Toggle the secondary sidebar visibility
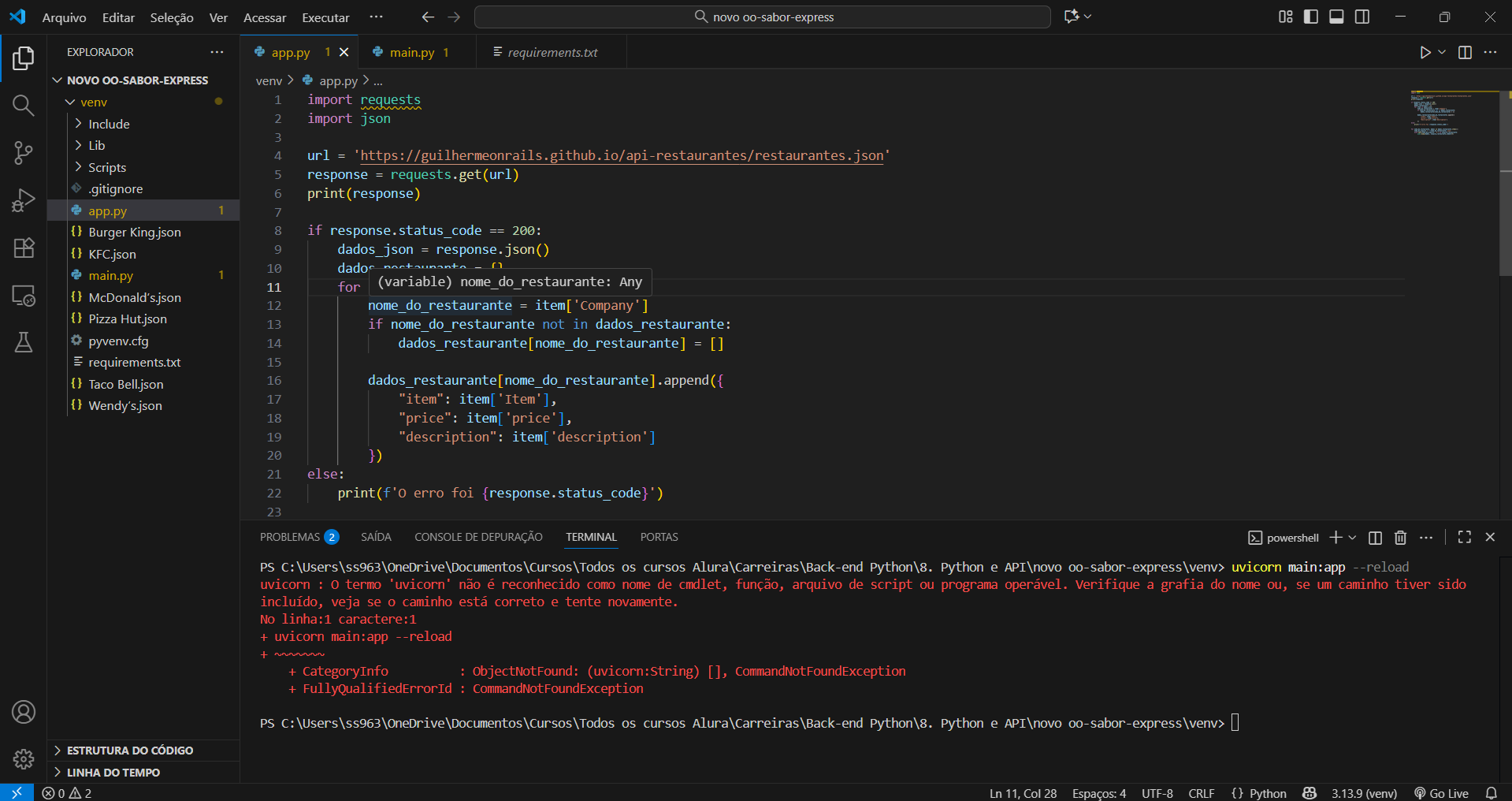The height and width of the screenshot is (801, 1512). [x=1362, y=17]
